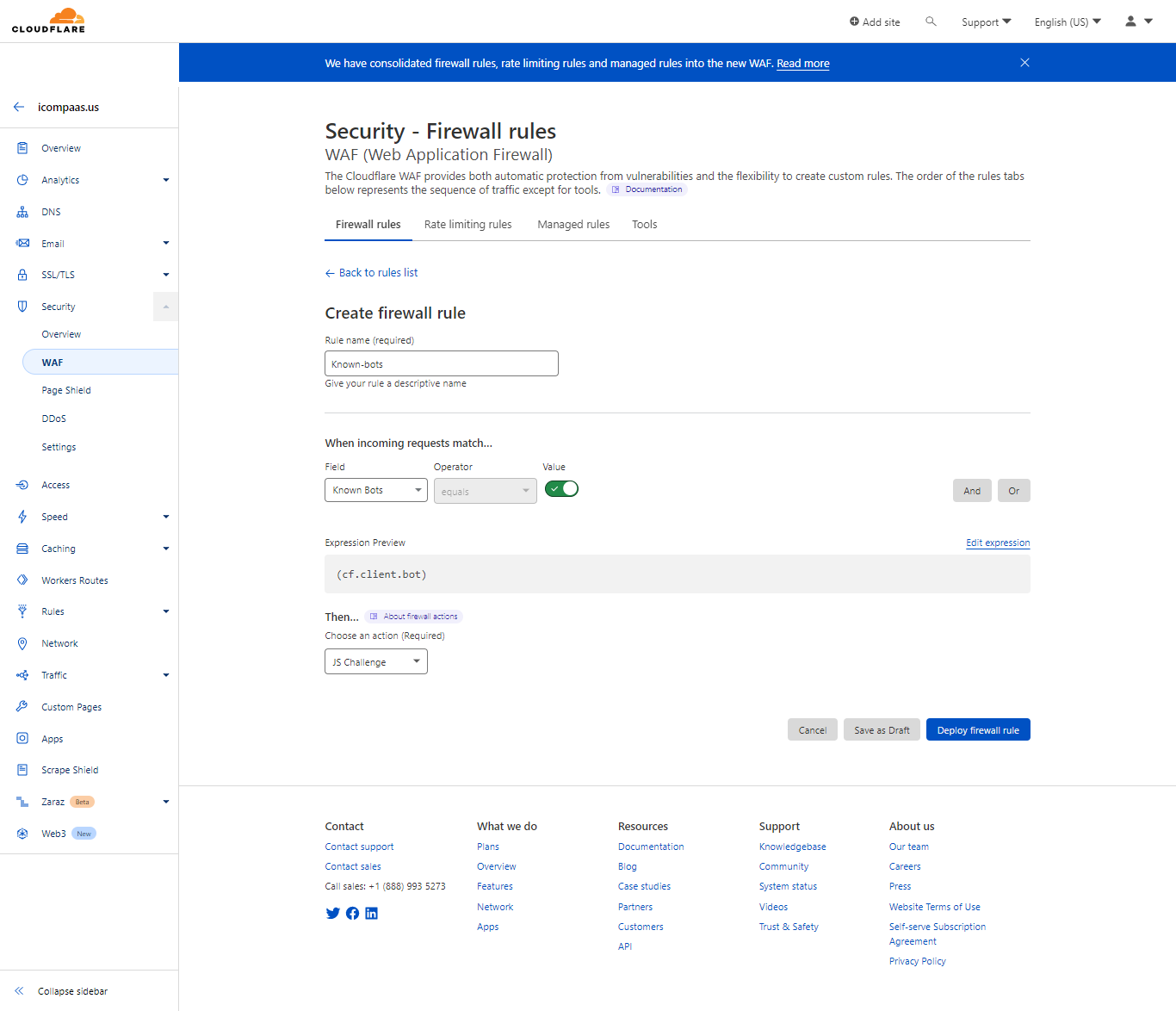
Task: Open the JS Challenge action dropdown
Action: 376,661
